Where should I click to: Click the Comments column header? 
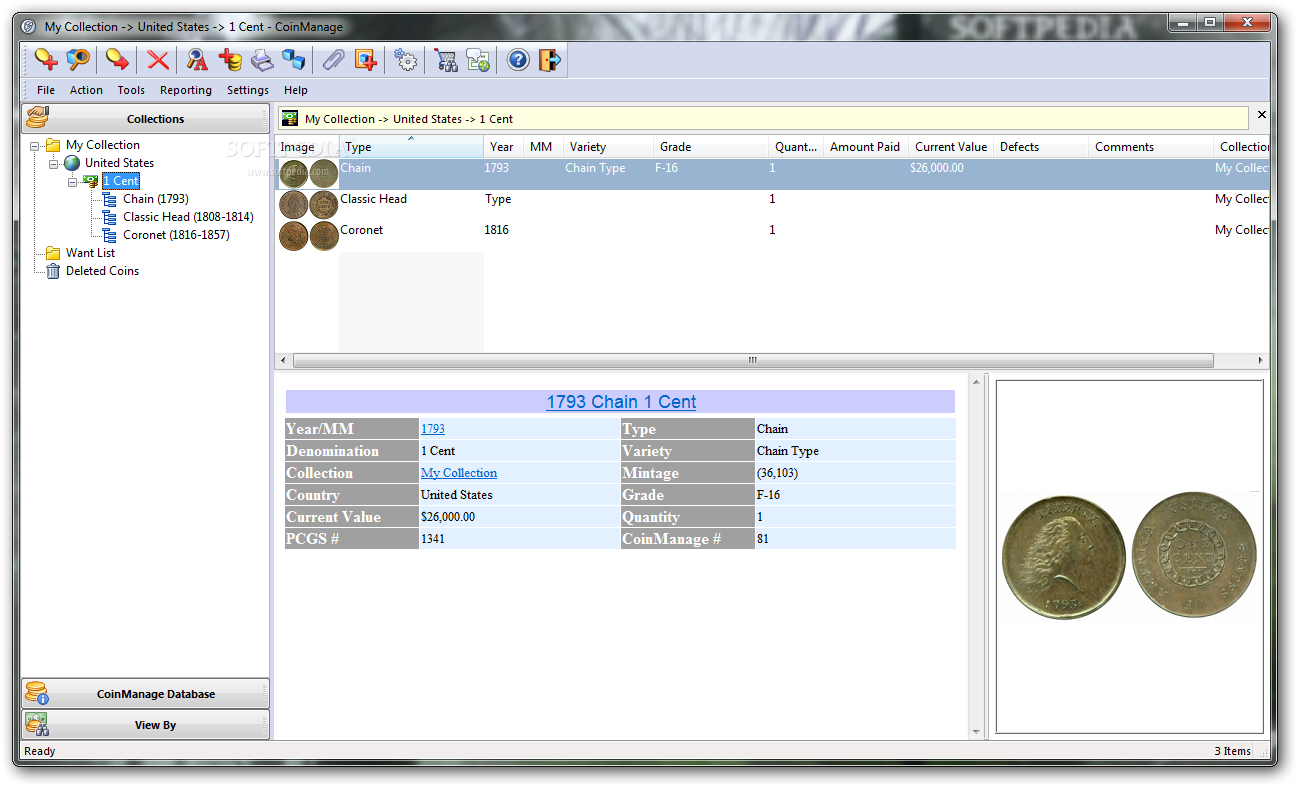click(x=1150, y=147)
